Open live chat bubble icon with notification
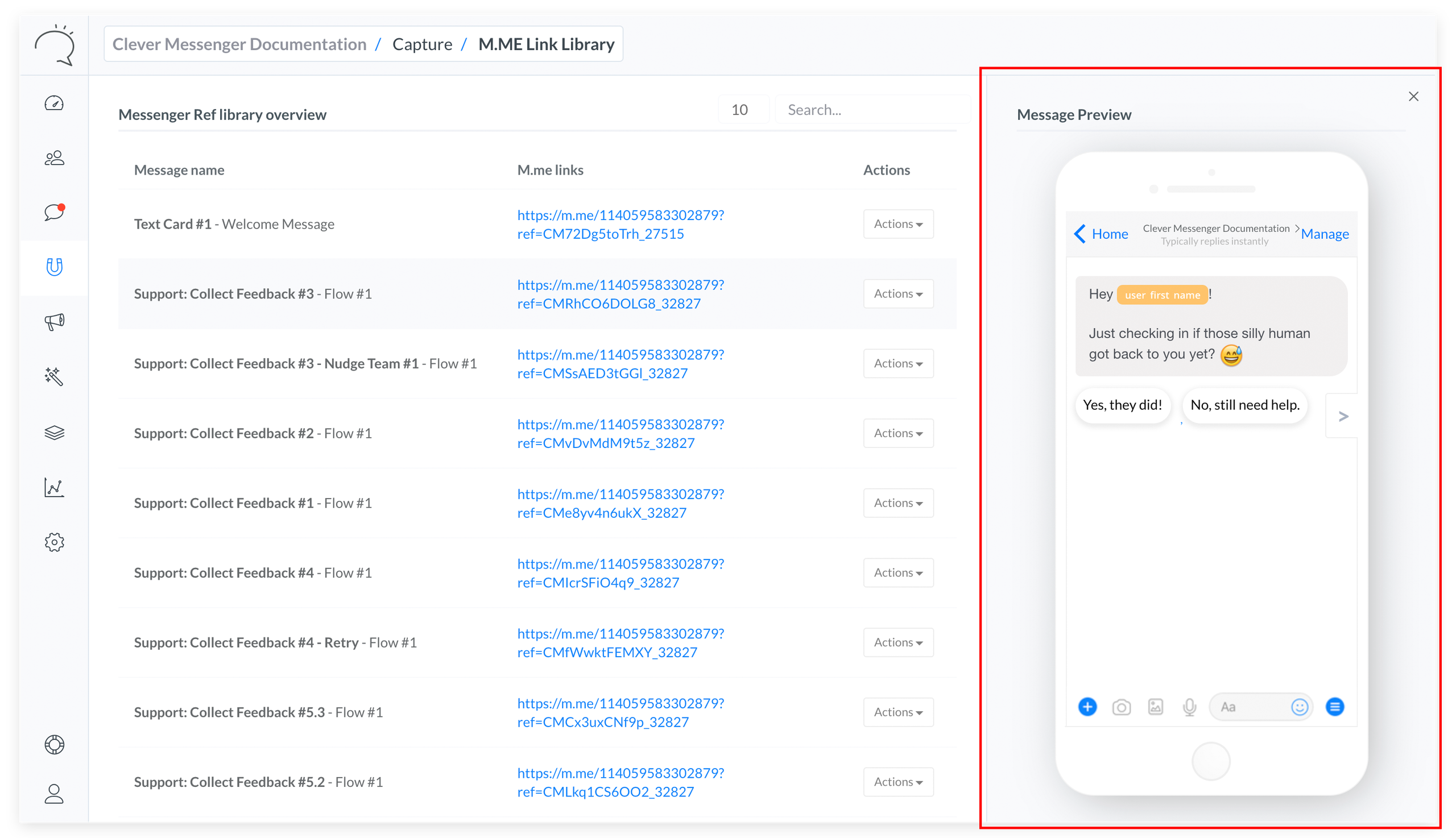The image size is (1456, 838). coord(54,213)
